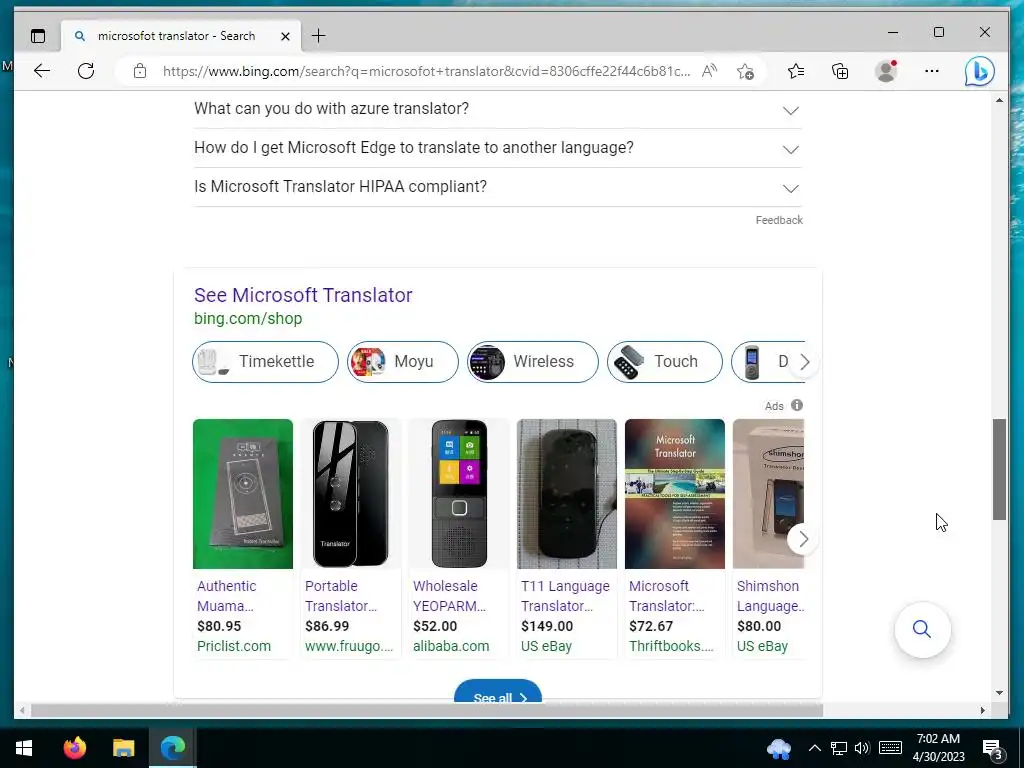Click the See all button
1024x768 pixels.
tap(498, 692)
